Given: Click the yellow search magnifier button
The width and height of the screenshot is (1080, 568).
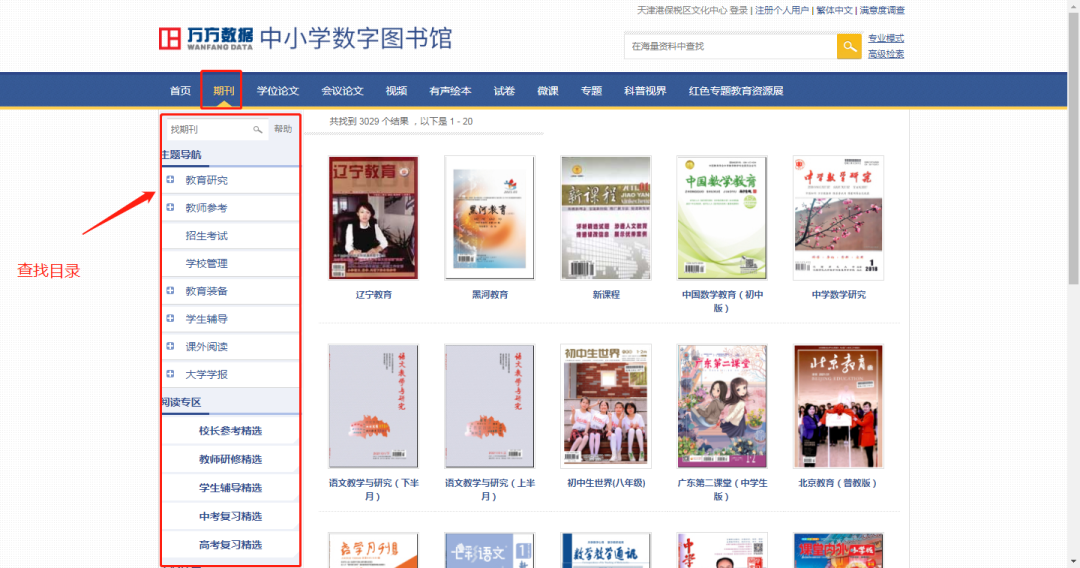Looking at the screenshot, I should click(x=849, y=46).
